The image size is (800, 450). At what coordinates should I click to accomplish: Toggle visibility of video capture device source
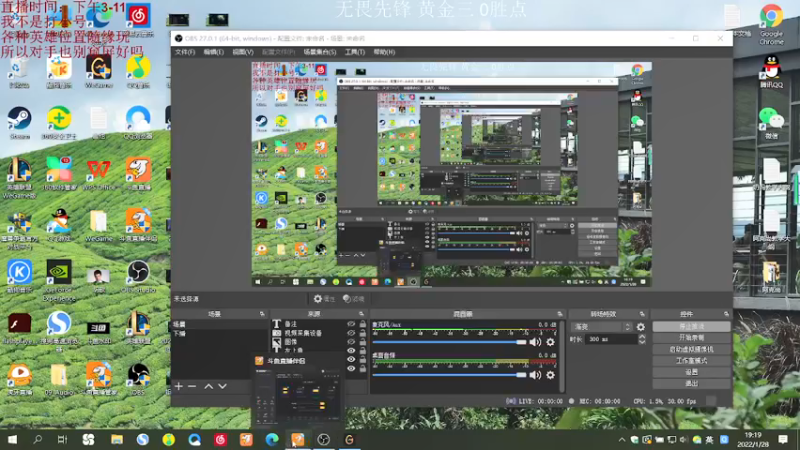[351, 333]
